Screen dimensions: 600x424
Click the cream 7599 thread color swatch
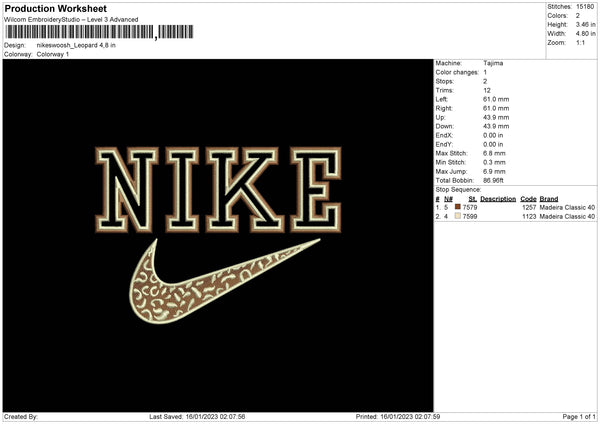pos(457,216)
